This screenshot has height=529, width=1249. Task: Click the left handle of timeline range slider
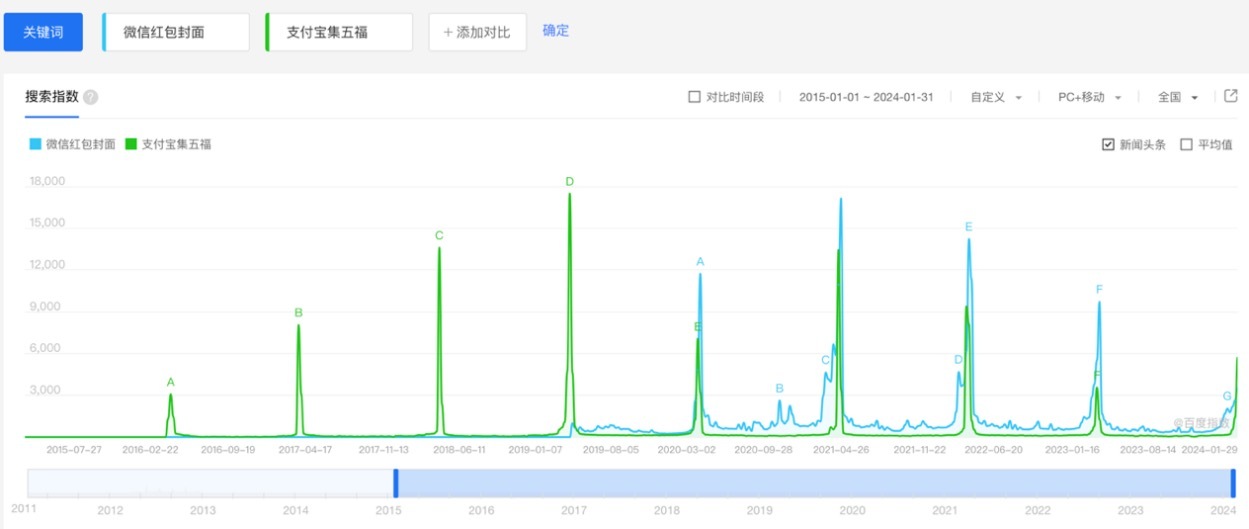[x=395, y=483]
